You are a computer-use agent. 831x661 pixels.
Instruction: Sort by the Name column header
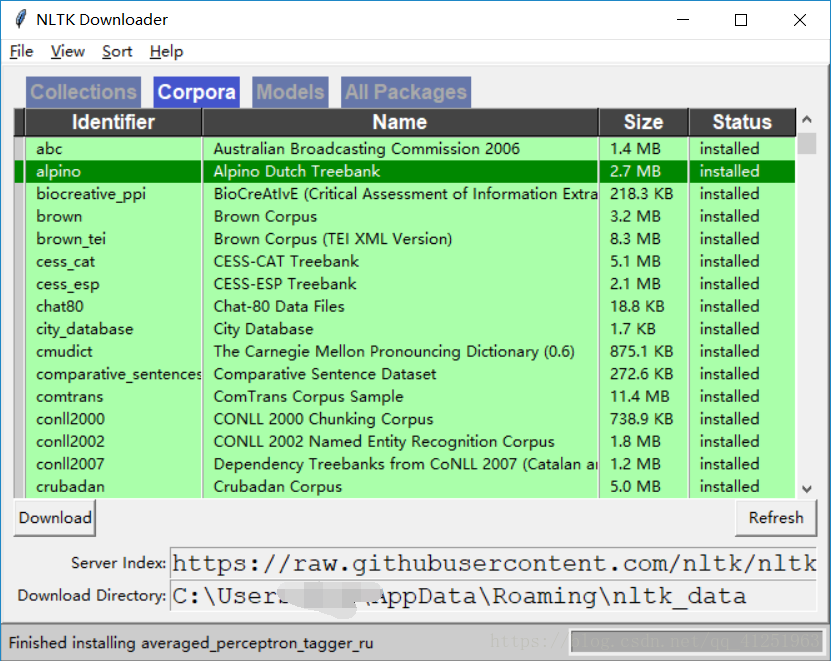[x=400, y=122]
